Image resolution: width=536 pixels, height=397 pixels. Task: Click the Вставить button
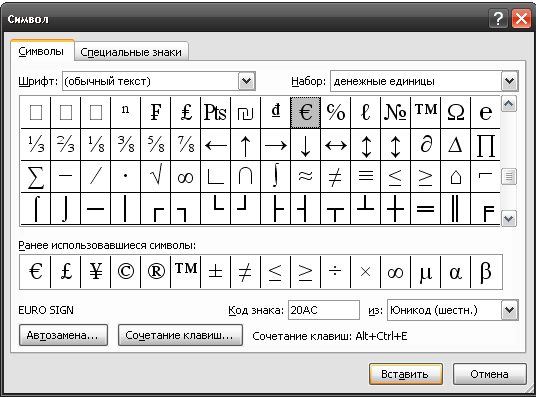click(x=405, y=374)
